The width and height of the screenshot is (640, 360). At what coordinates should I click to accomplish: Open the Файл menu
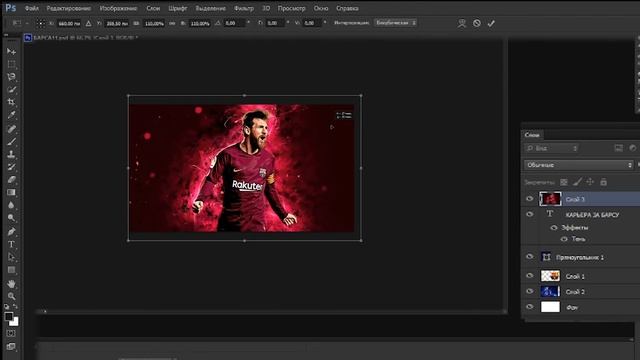pyautogui.click(x=31, y=8)
